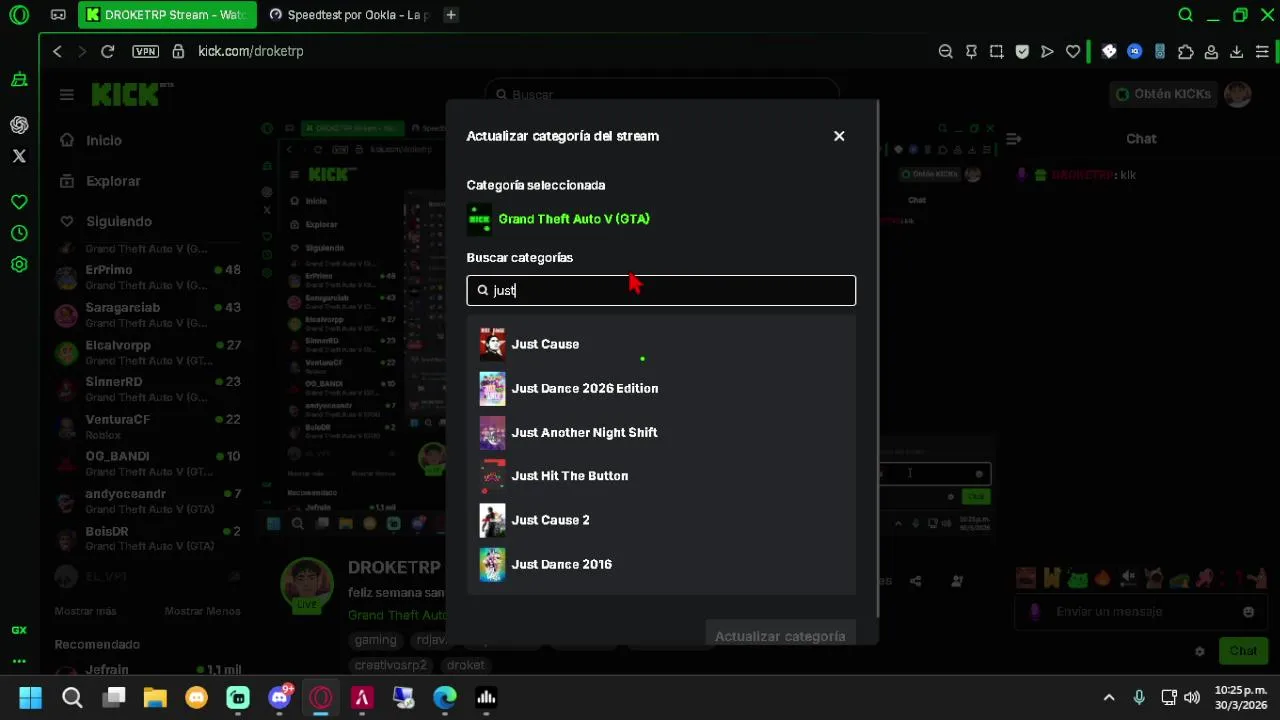Select Just Dance 2026 Edition result

click(x=661, y=388)
